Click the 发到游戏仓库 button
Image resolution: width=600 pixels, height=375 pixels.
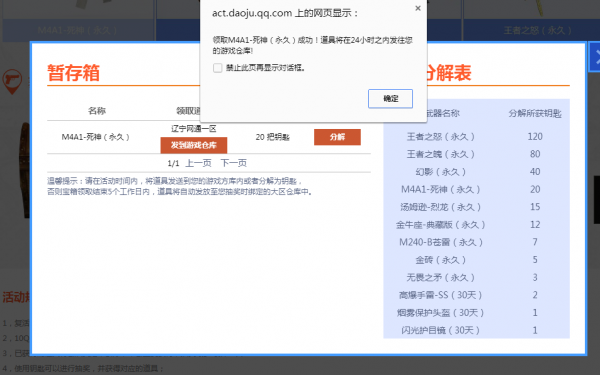pyautogui.click(x=194, y=145)
